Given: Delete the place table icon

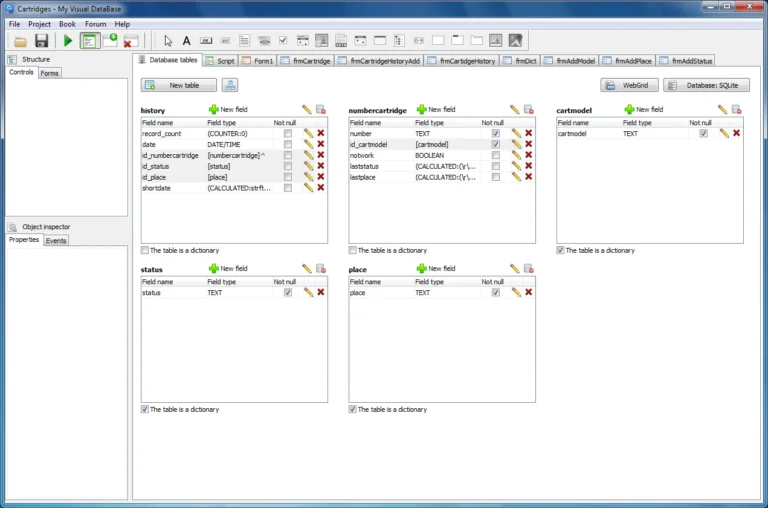Looking at the screenshot, I should (528, 269).
